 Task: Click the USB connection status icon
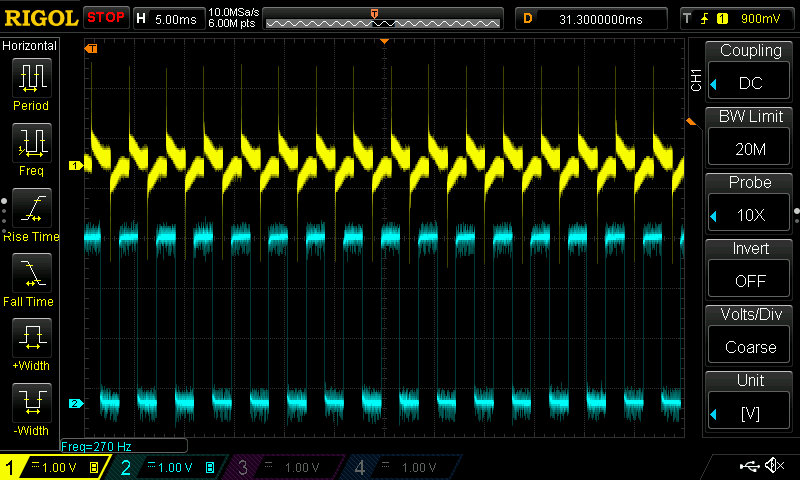tap(749, 465)
